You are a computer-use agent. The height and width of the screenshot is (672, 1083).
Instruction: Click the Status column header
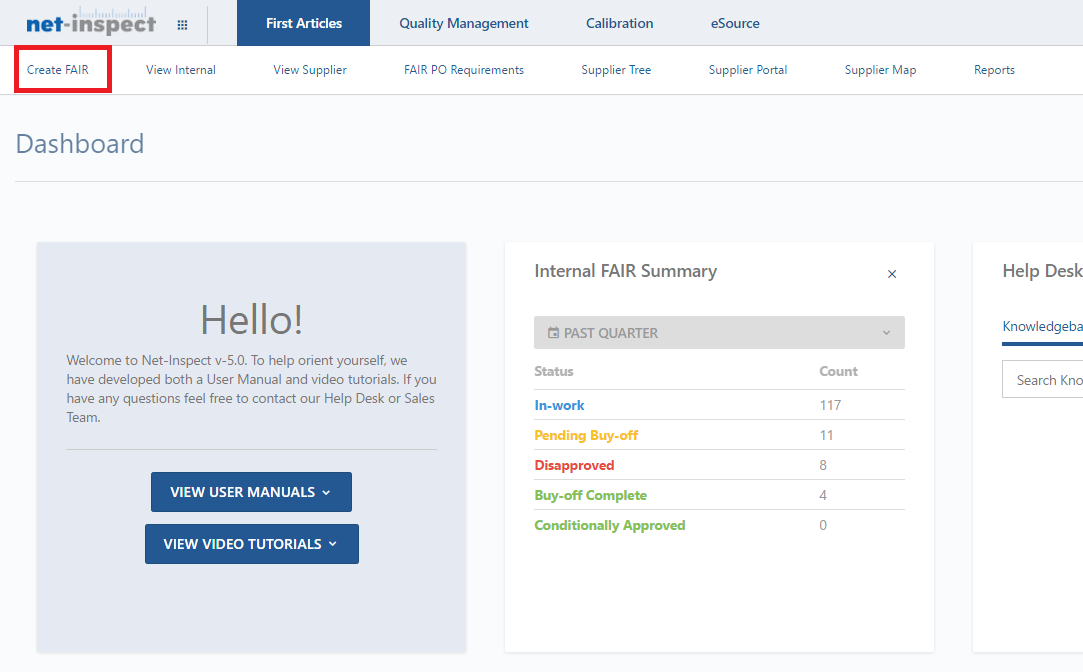[x=553, y=371]
